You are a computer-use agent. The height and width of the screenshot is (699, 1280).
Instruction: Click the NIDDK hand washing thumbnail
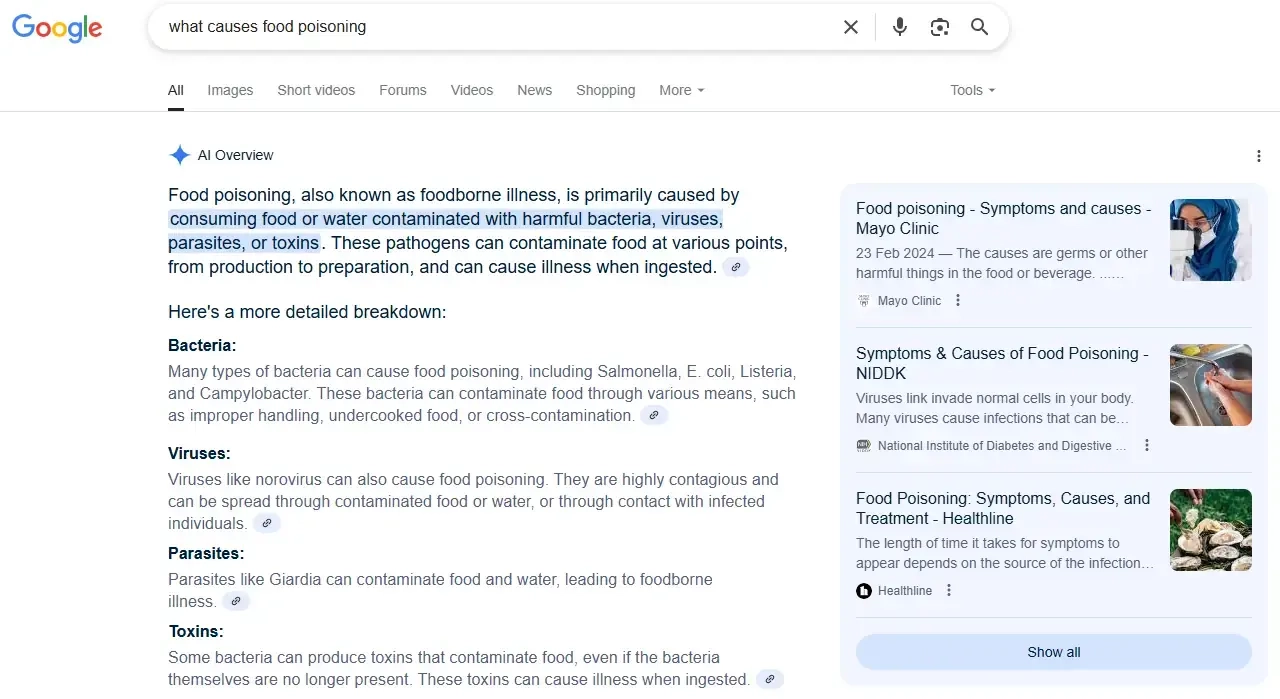(x=1211, y=385)
